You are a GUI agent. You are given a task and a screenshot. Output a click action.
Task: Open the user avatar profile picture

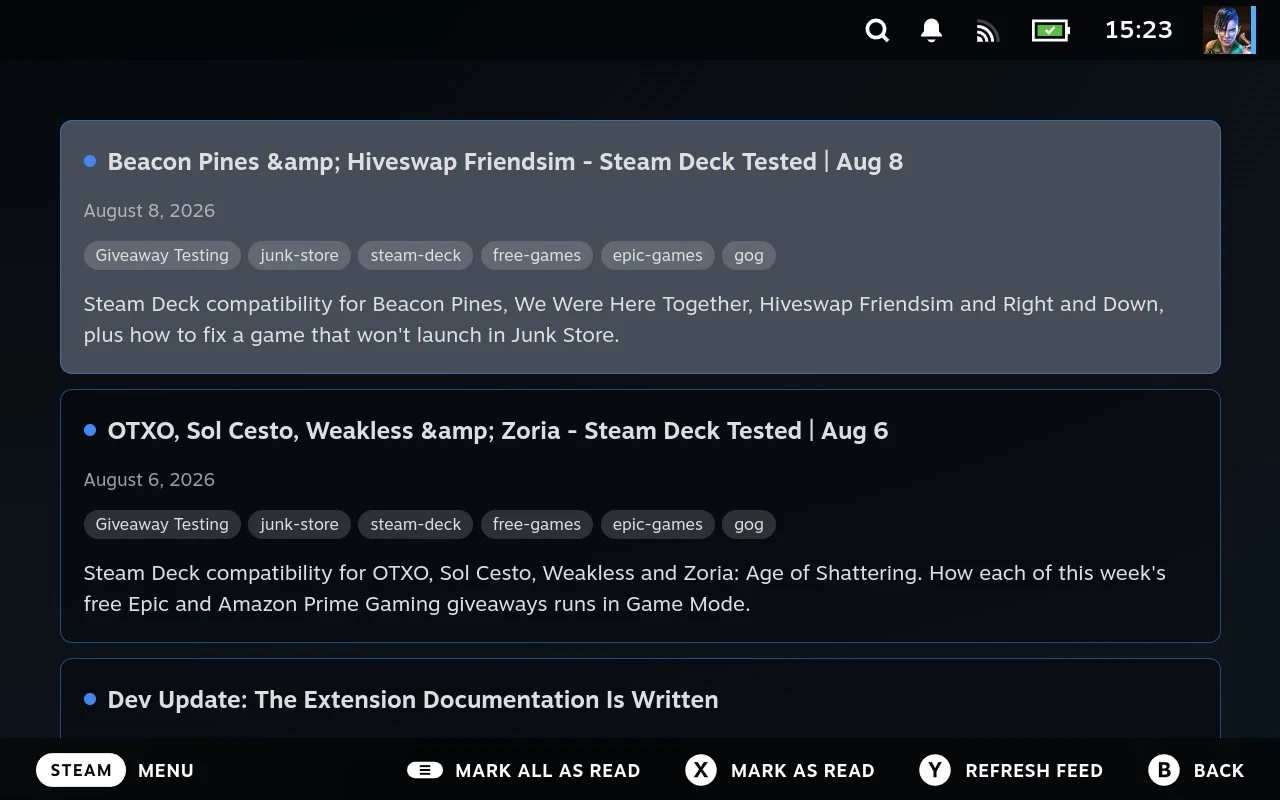[x=1229, y=30]
